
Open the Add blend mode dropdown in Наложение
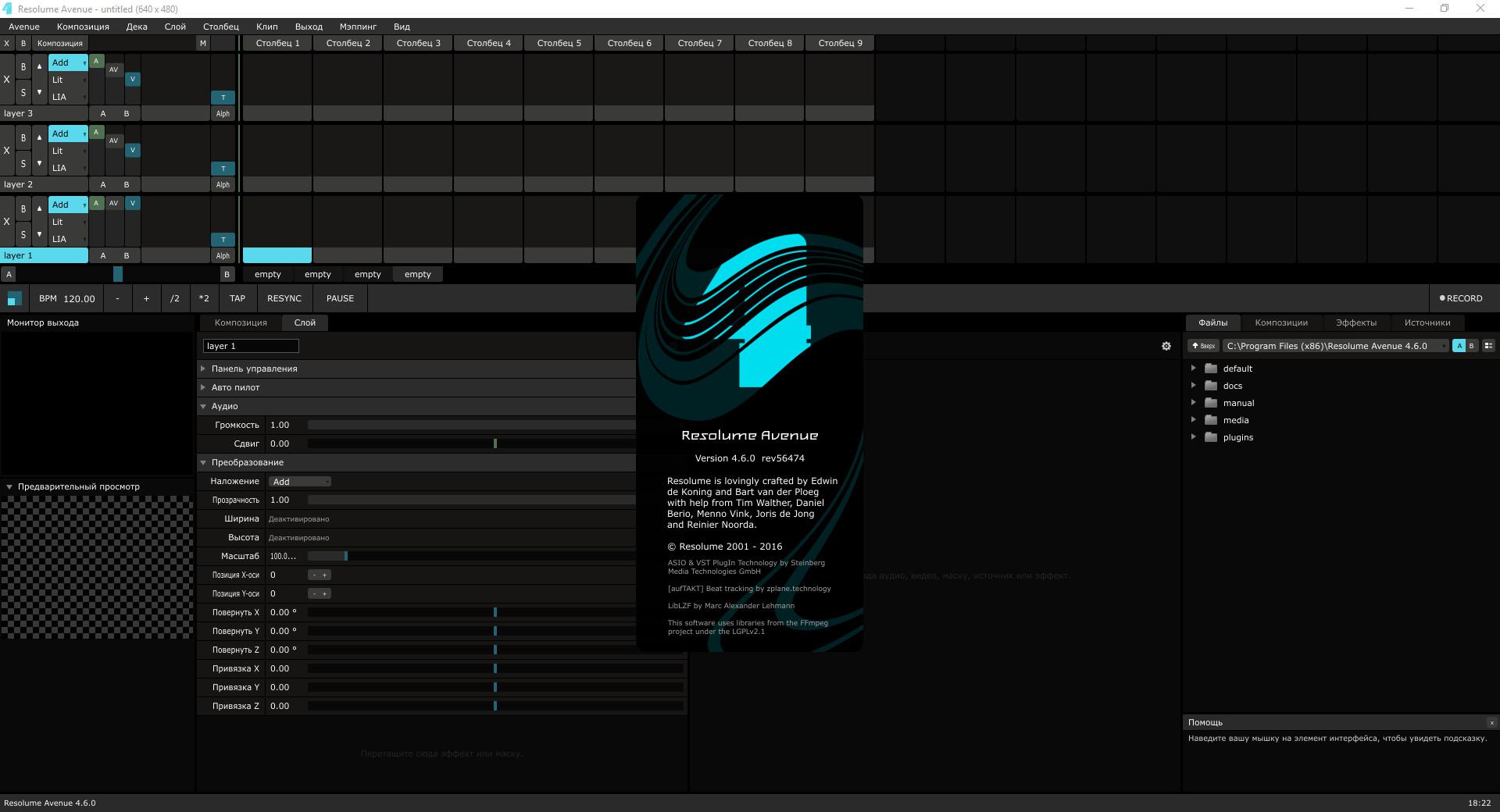point(300,482)
